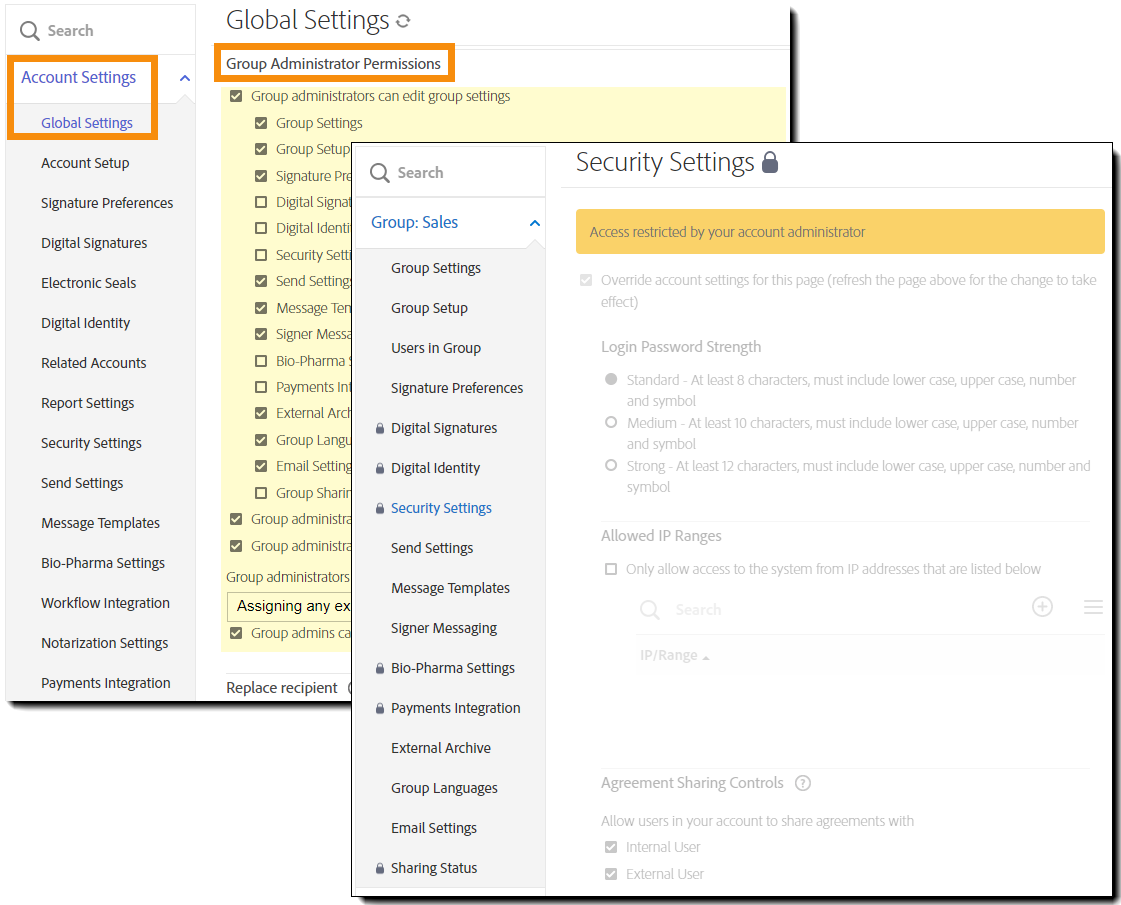Select the Strong password strength option
Viewport: 1121px width, 905px height.
point(610,467)
